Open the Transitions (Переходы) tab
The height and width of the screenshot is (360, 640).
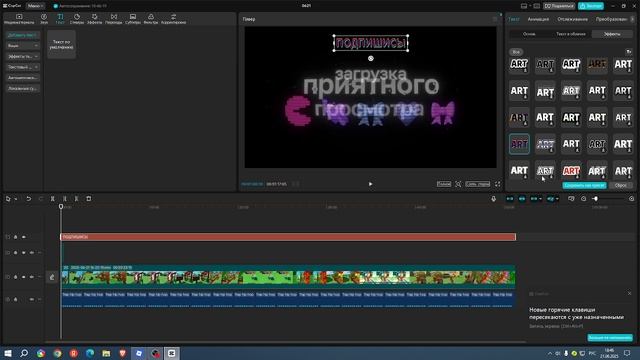[113, 18]
